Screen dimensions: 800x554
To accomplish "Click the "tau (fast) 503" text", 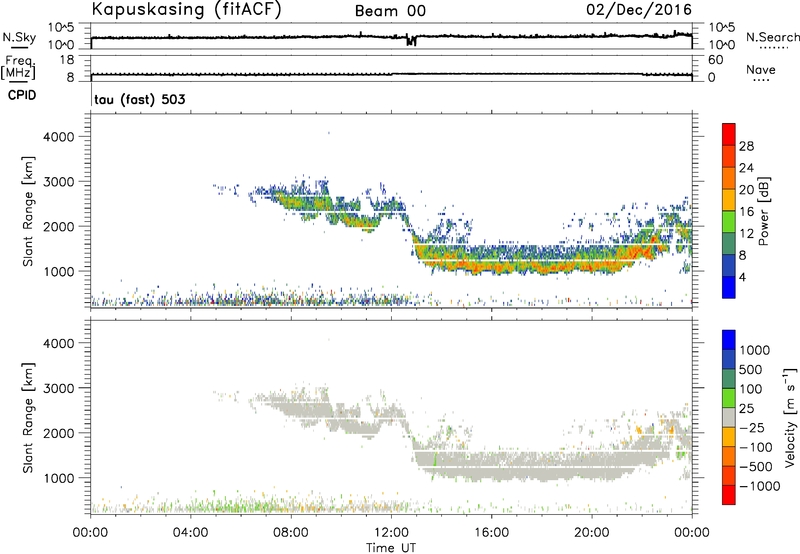I will 140,99.
